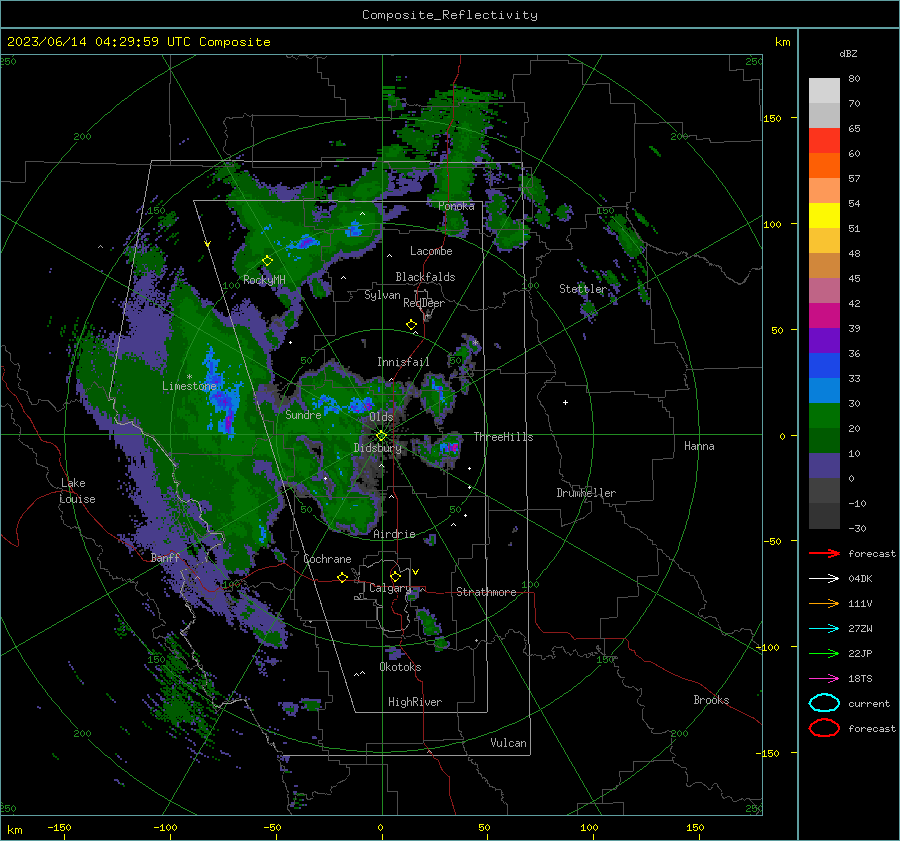Select the orange 111V arrow icon
The width and height of the screenshot is (900, 841).
coord(824,603)
